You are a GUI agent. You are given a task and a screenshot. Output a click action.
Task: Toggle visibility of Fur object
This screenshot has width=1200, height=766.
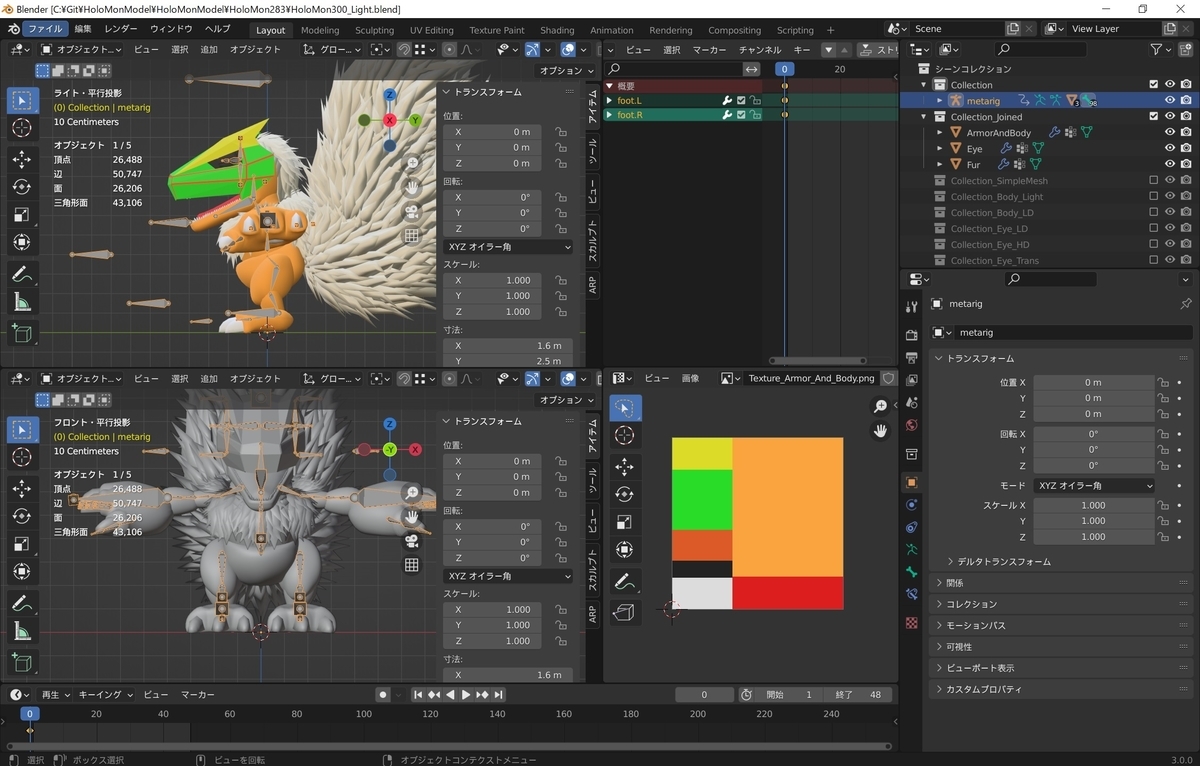[1169, 165]
